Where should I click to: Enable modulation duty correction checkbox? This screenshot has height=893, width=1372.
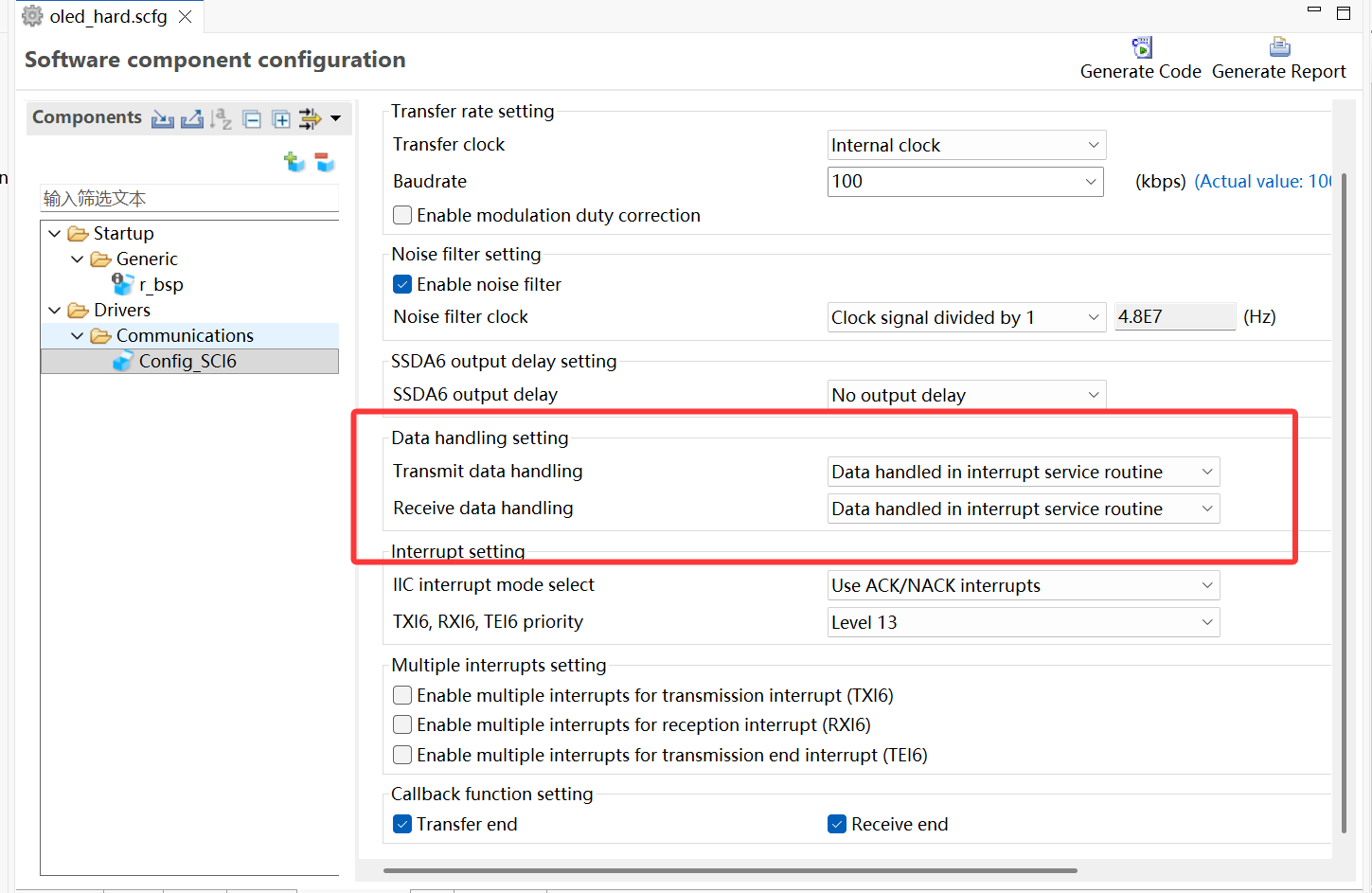pos(402,215)
